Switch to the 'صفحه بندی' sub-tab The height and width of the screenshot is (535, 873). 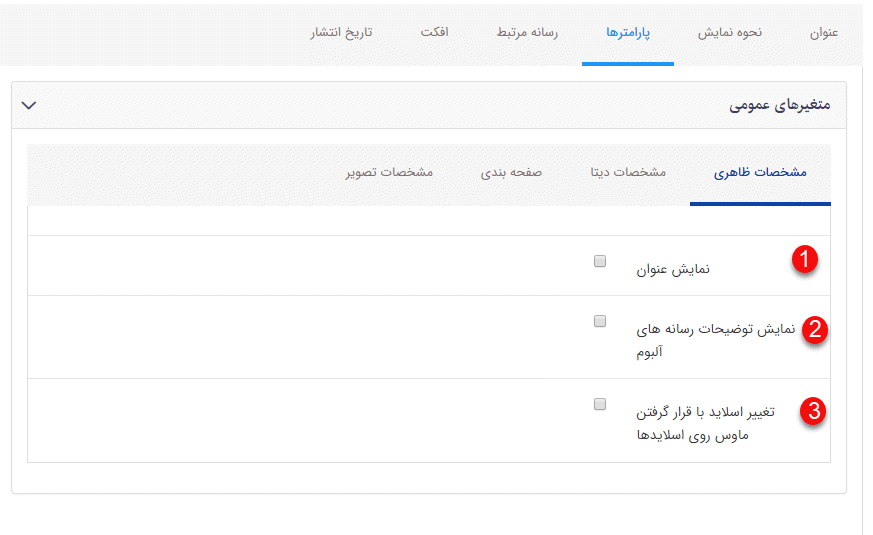point(511,172)
